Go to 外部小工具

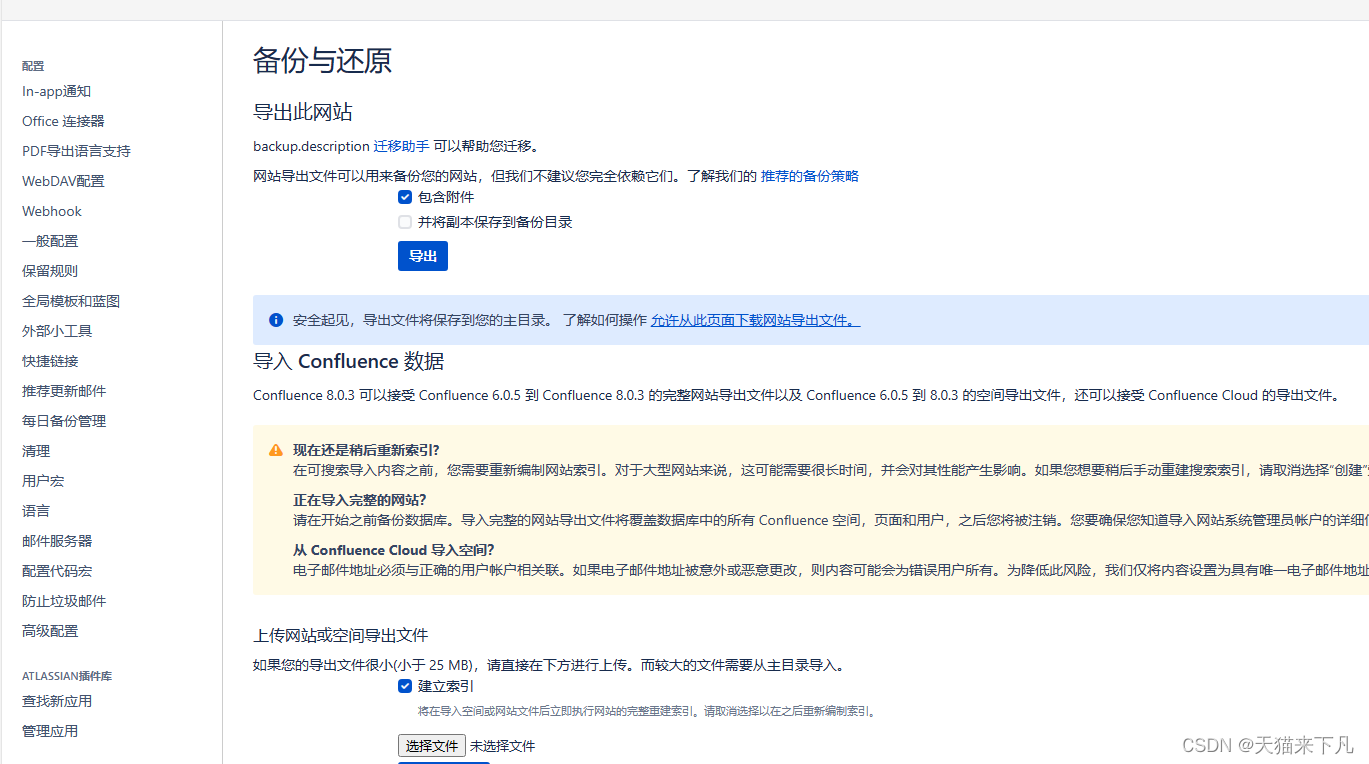(57, 331)
